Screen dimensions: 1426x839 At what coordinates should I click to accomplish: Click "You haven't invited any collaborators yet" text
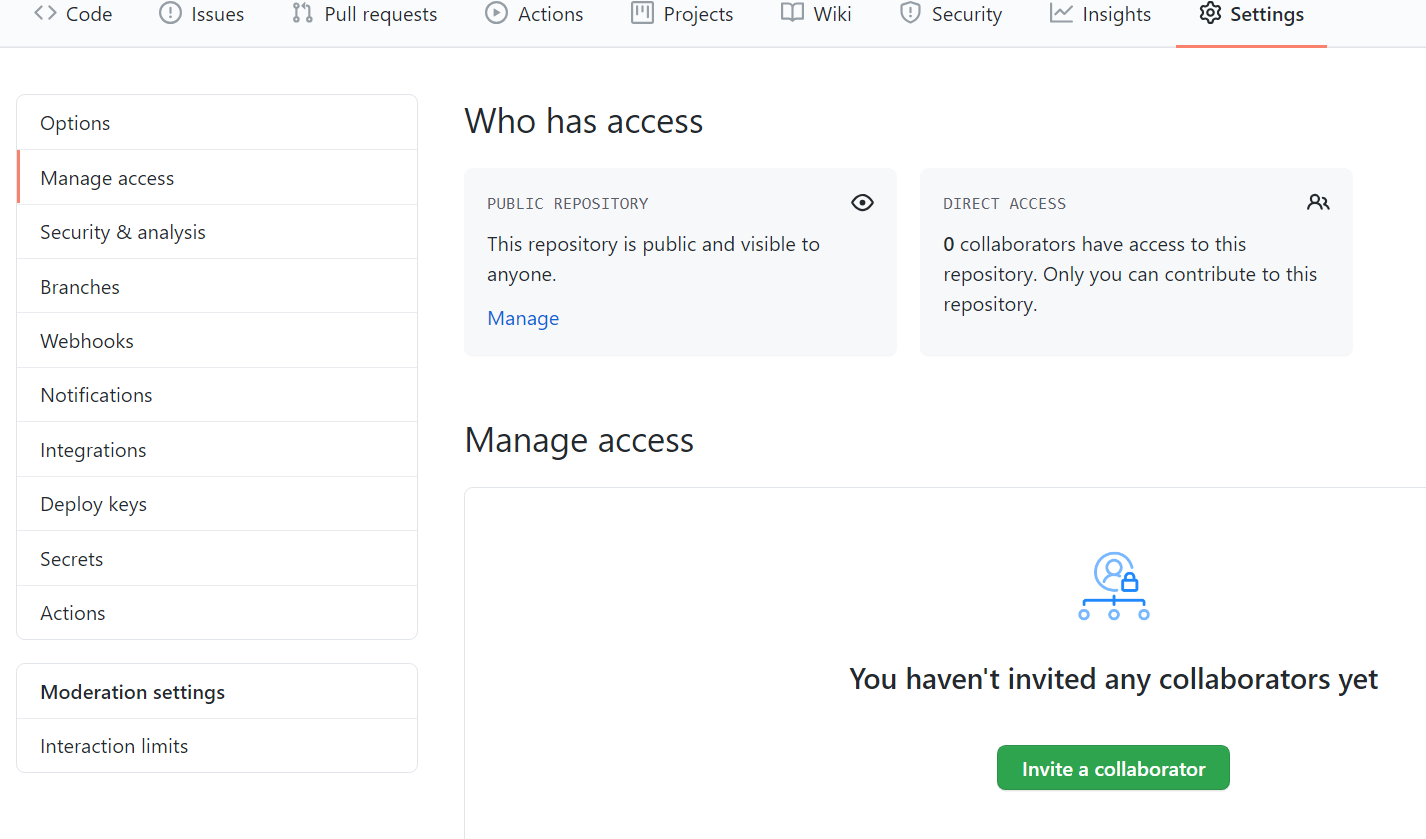1114,679
